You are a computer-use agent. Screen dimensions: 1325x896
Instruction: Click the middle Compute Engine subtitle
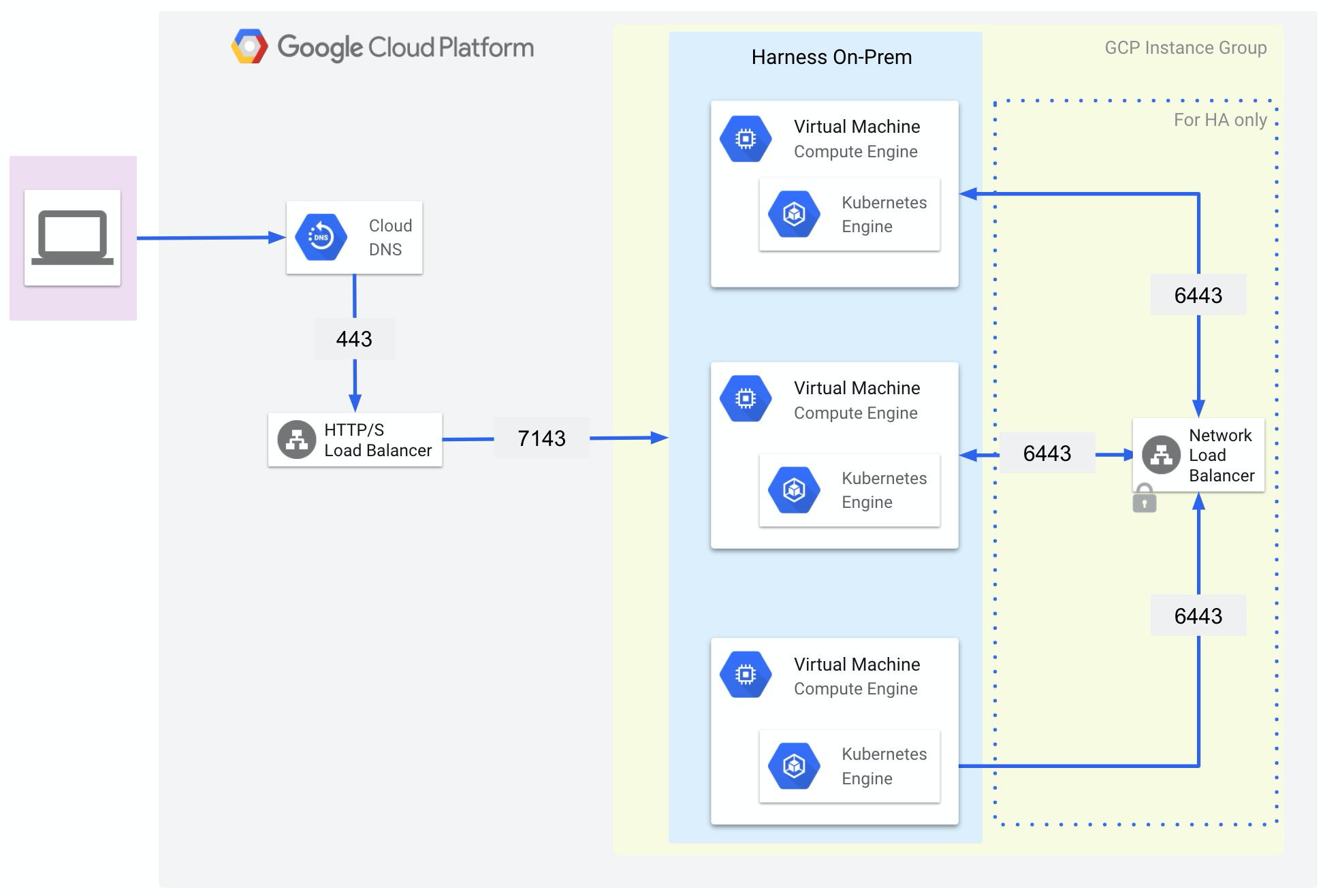[x=856, y=413]
